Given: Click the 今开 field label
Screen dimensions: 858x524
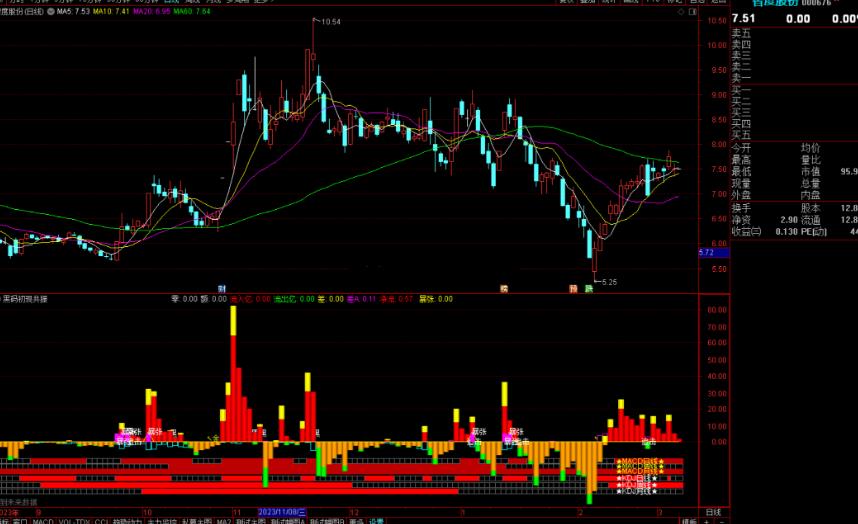Looking at the screenshot, I should pyautogui.click(x=741, y=148).
